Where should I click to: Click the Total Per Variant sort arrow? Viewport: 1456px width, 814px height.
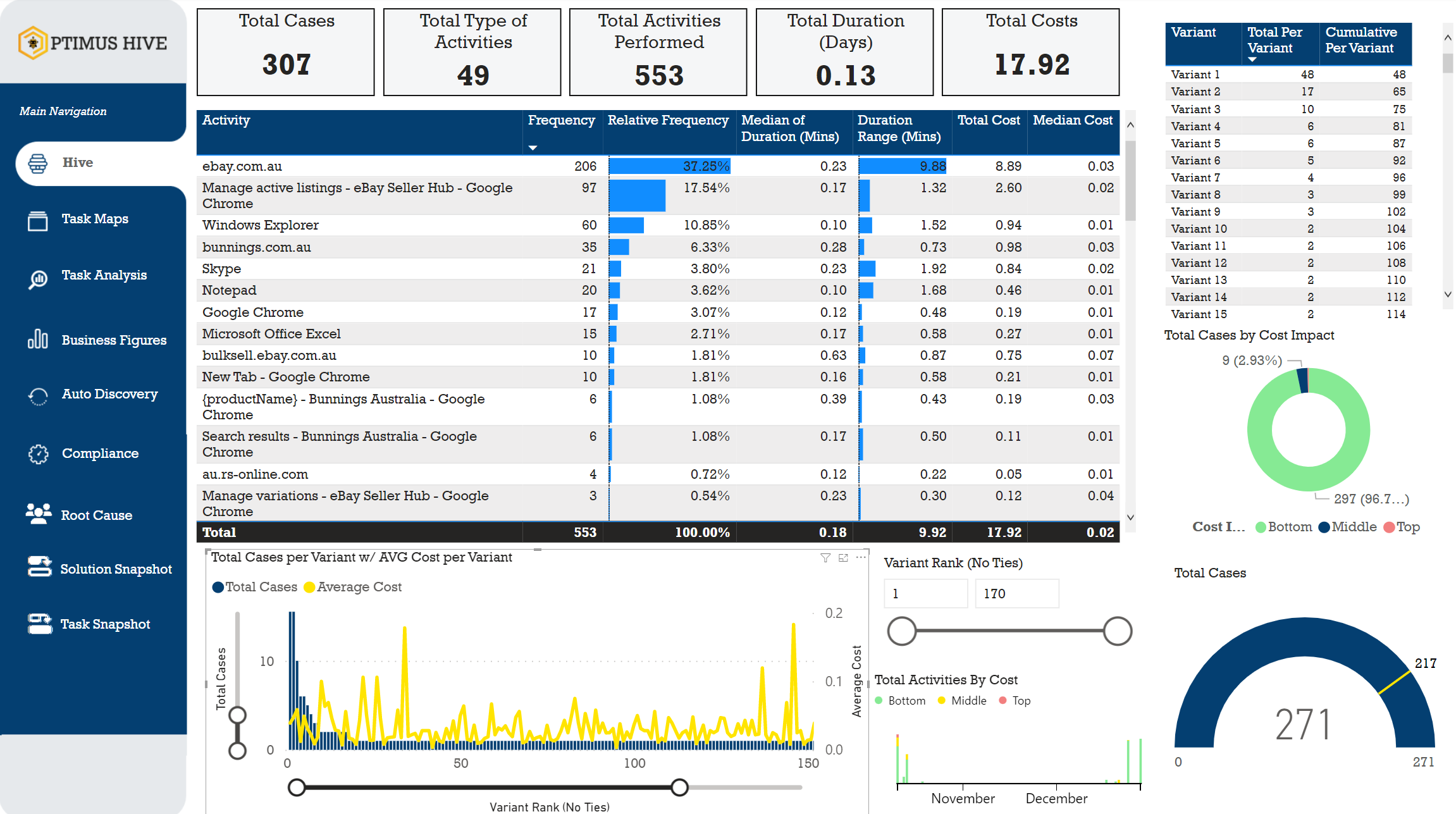pos(1252,59)
